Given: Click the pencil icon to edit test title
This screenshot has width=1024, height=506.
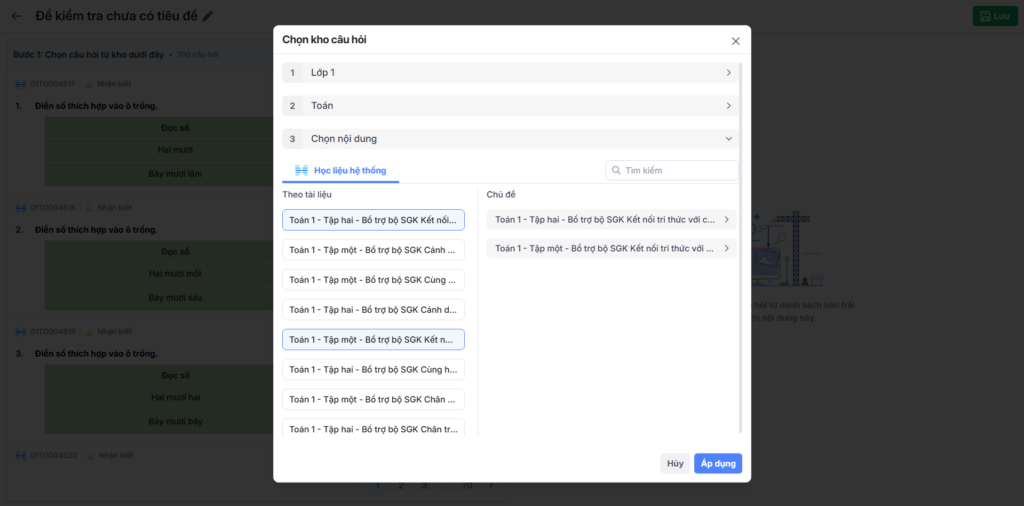Looking at the screenshot, I should (208, 16).
